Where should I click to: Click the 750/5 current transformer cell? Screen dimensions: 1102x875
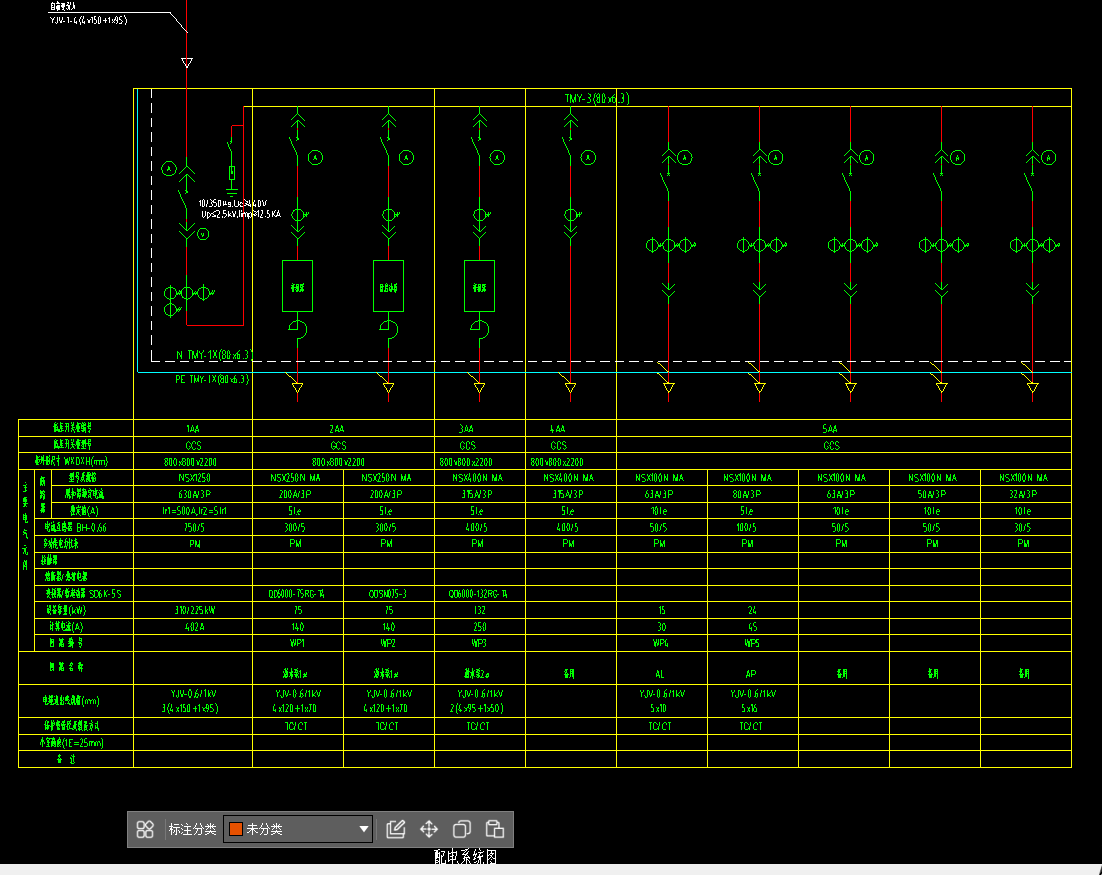pyautogui.click(x=194, y=527)
